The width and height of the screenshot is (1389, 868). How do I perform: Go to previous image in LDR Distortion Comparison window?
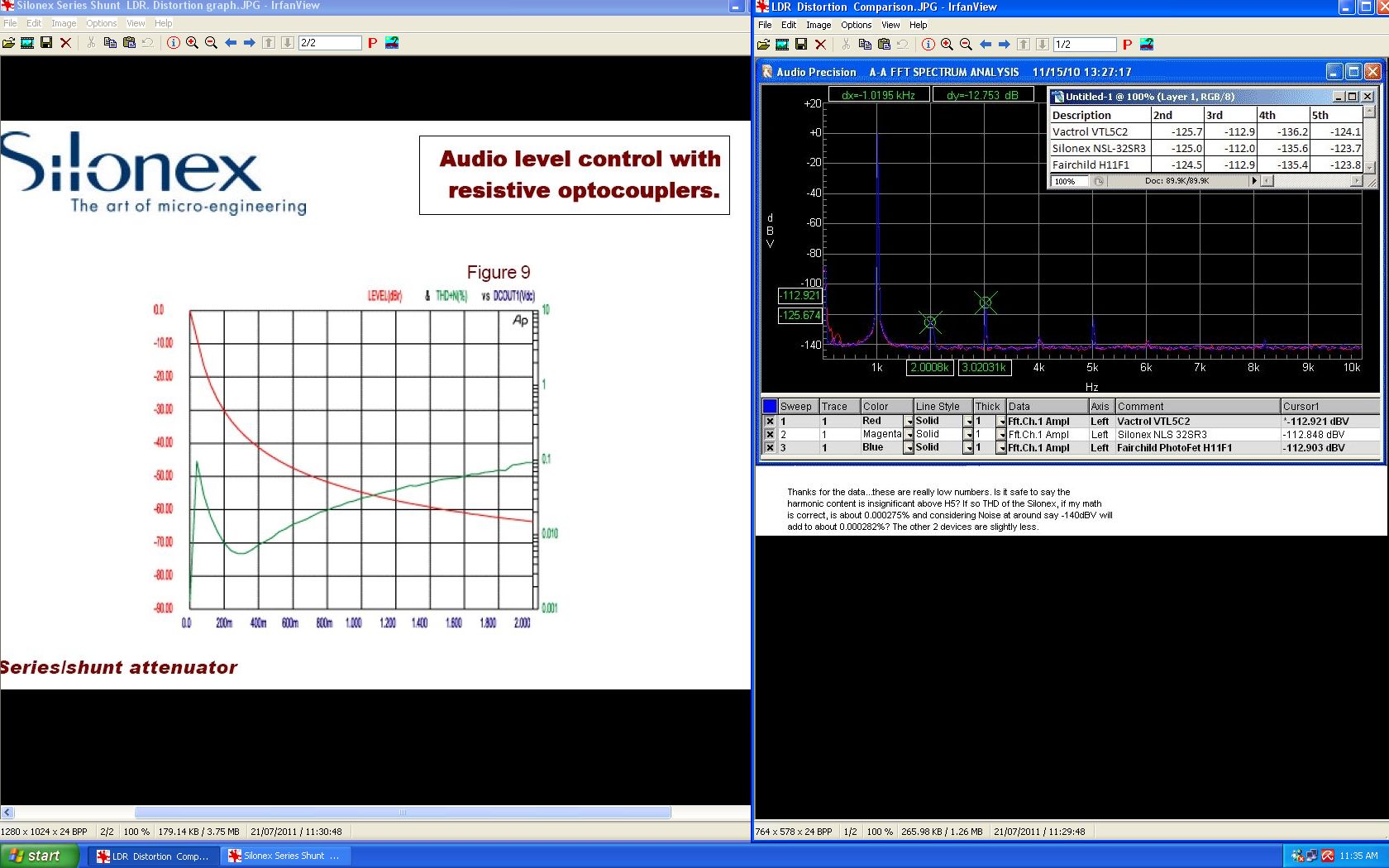click(986, 45)
